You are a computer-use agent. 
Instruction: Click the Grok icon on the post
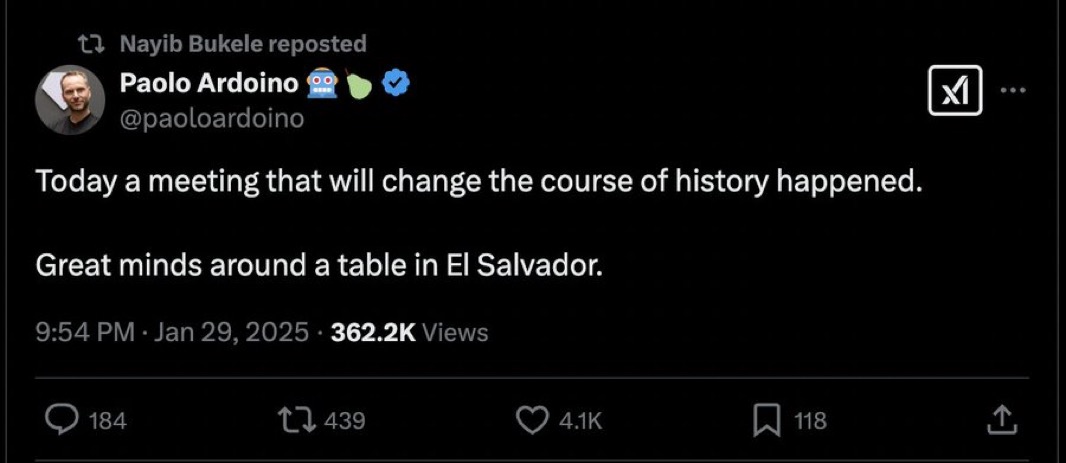click(955, 90)
